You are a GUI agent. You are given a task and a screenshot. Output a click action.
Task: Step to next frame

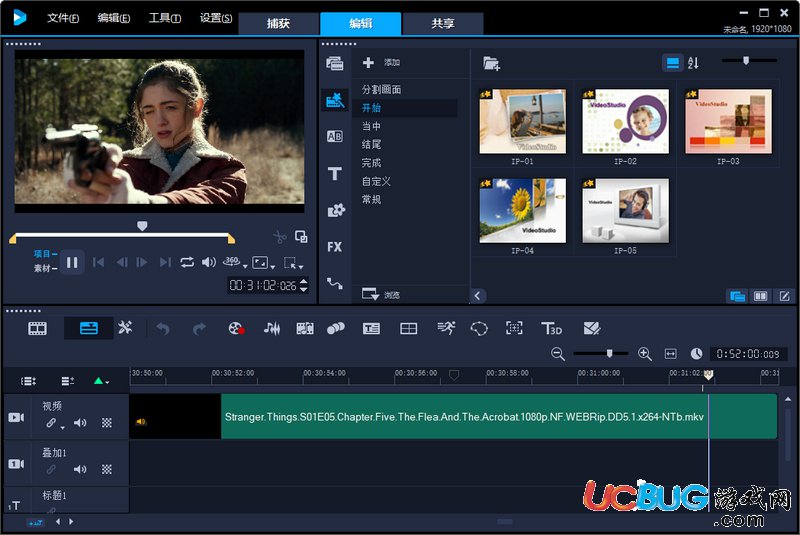(142, 262)
